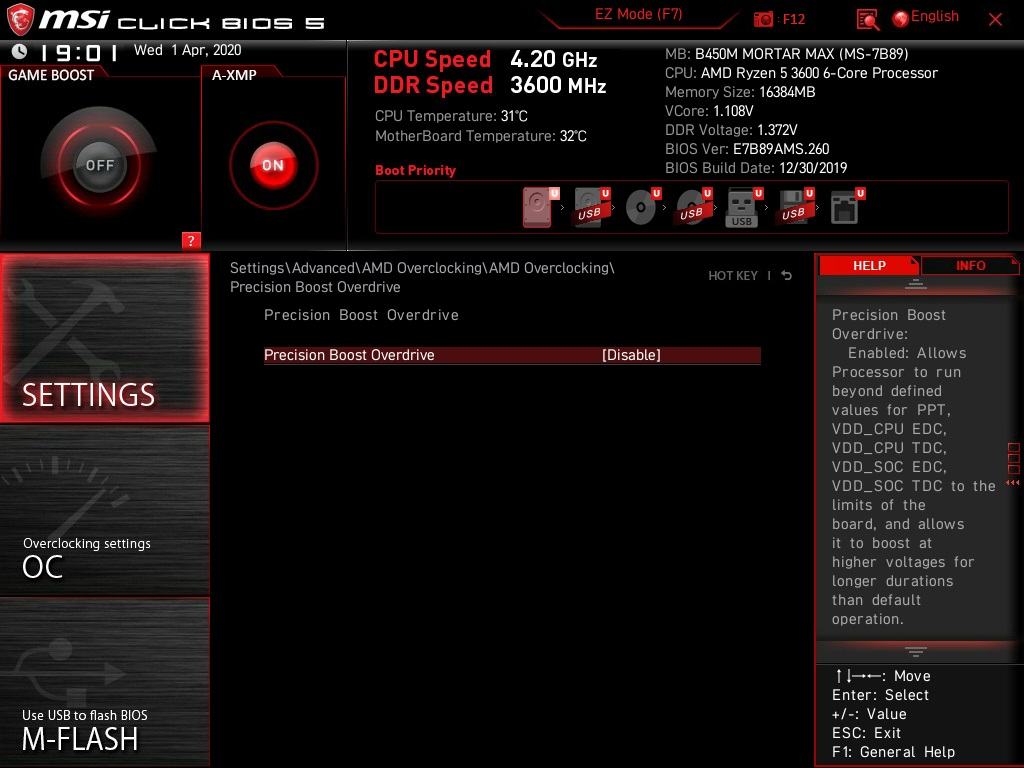1024x768 pixels.
Task: Click the MB: B450M MORTAR MAX text
Action: coord(786,54)
